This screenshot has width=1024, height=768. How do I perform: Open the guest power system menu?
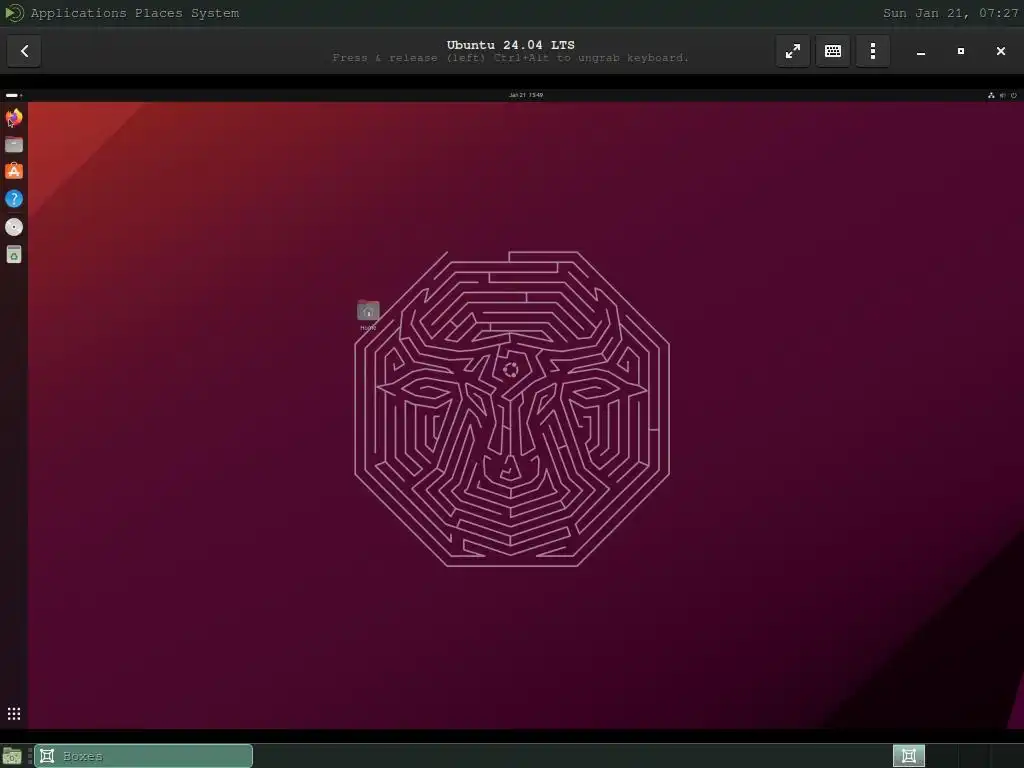(1014, 95)
